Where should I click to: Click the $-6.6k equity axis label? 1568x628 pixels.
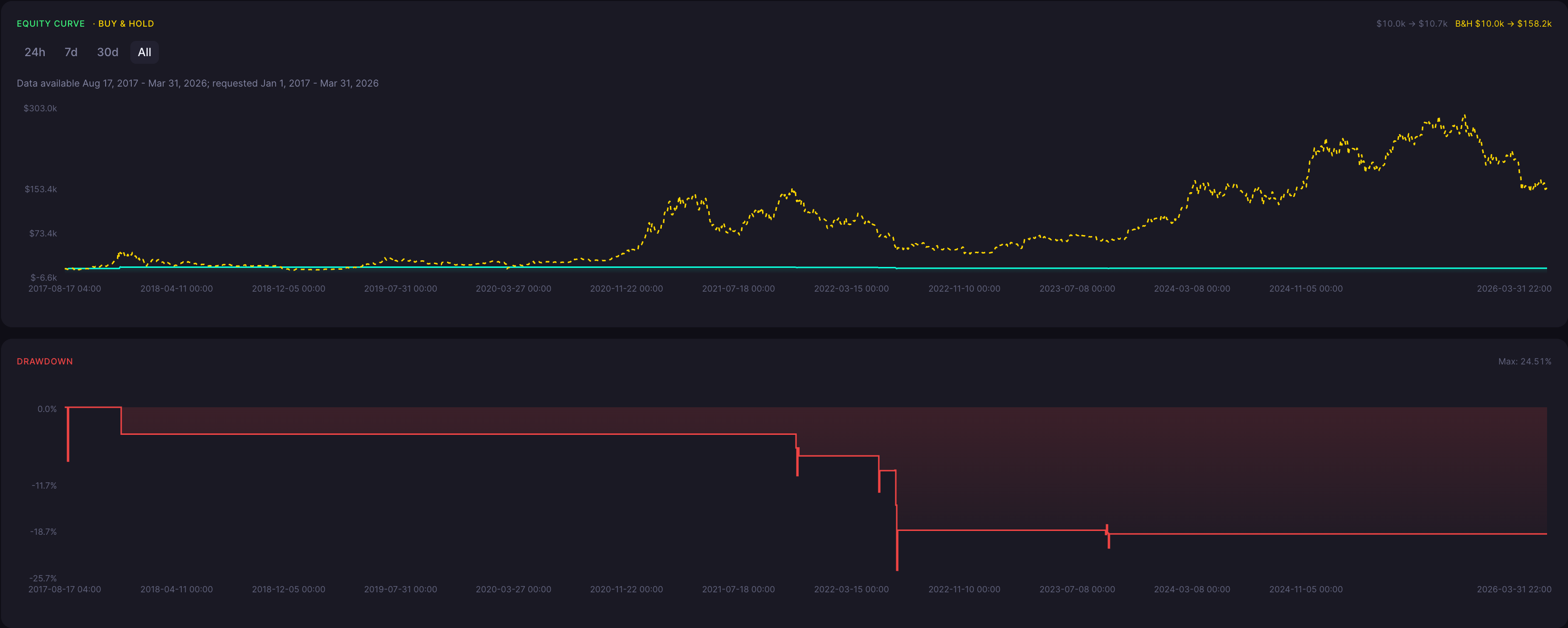pyautogui.click(x=44, y=277)
